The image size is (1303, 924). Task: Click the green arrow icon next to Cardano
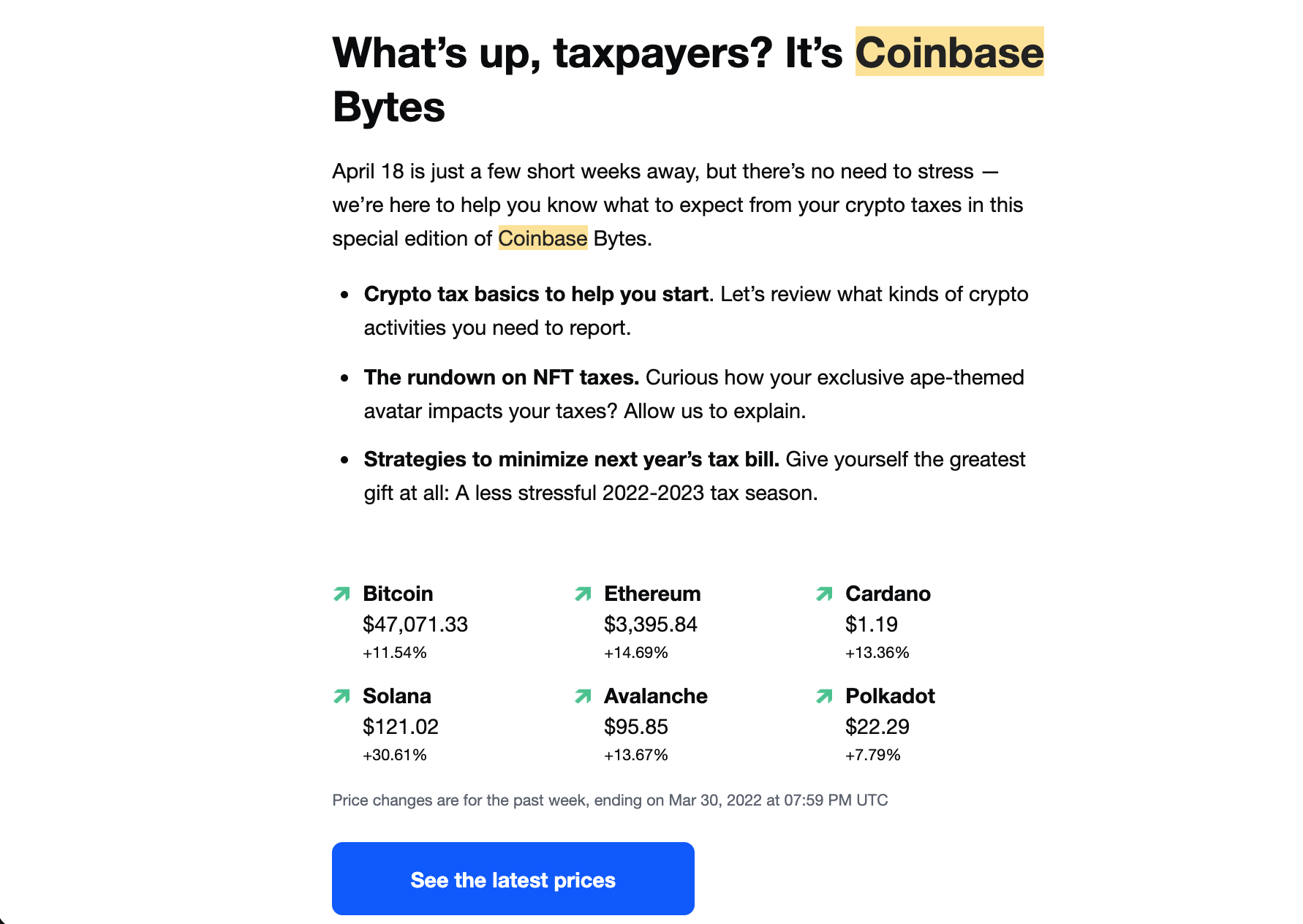[823, 594]
